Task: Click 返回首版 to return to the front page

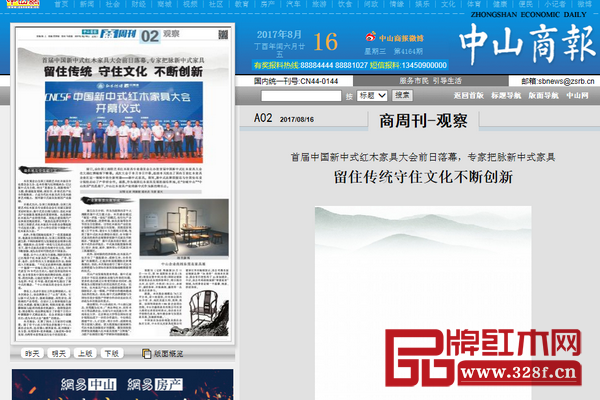Action: tap(469, 95)
